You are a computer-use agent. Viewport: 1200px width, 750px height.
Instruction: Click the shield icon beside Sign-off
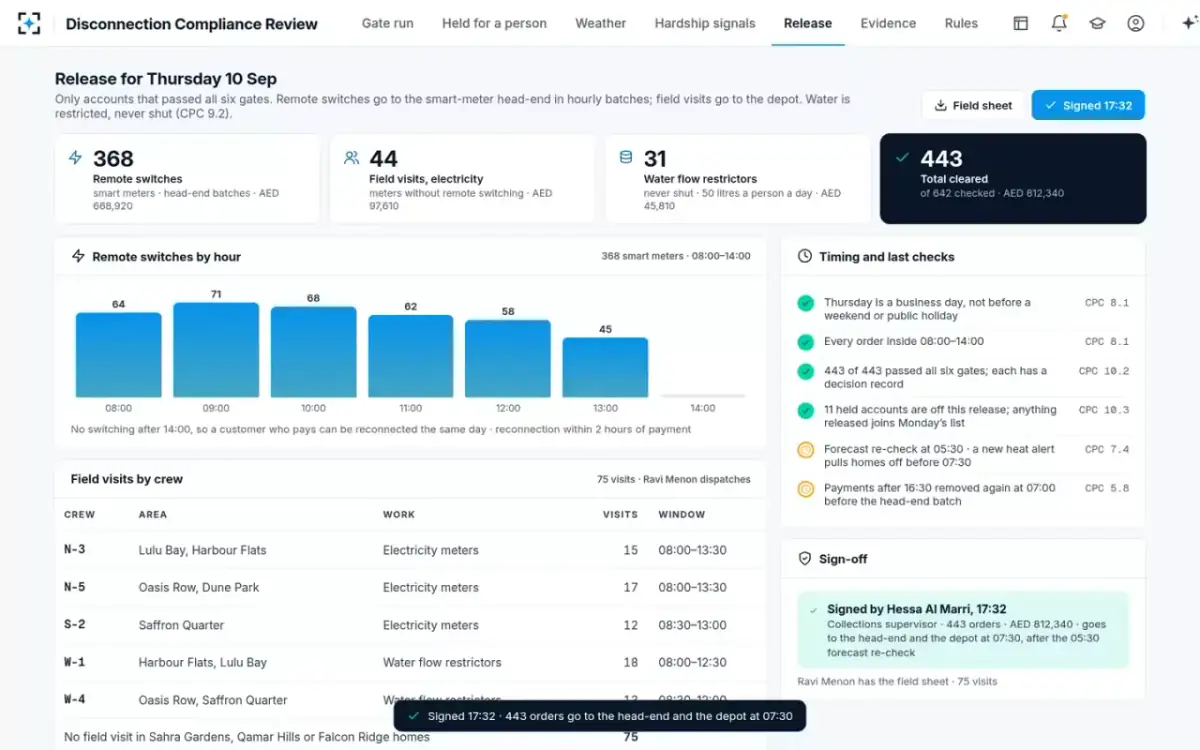coord(804,559)
